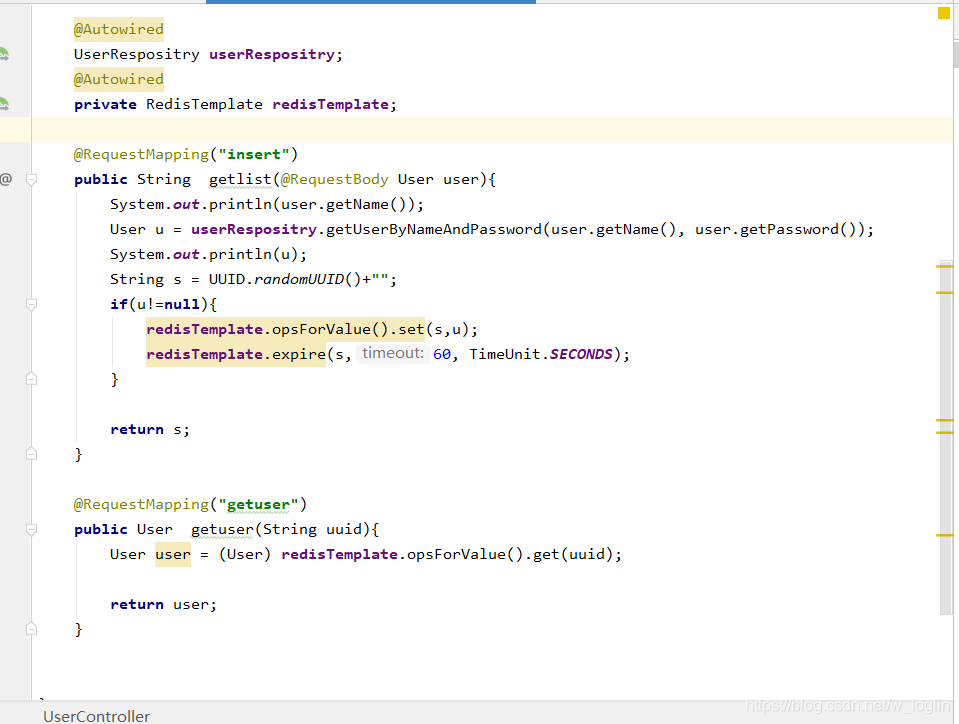
Task: Click warning stripe mark beside getuser declaration
Action: [944, 535]
